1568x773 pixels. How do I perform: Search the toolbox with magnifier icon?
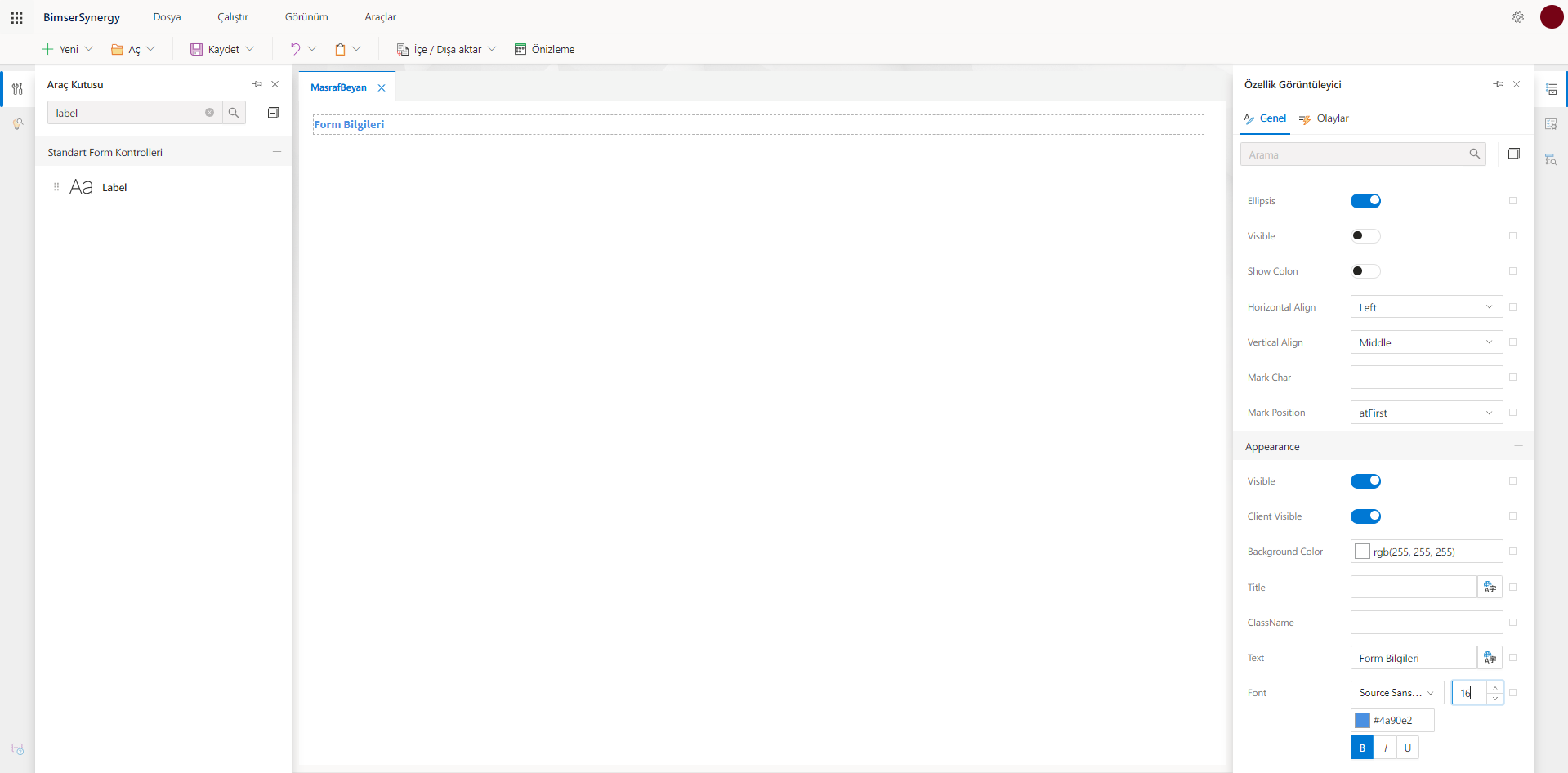(x=234, y=113)
